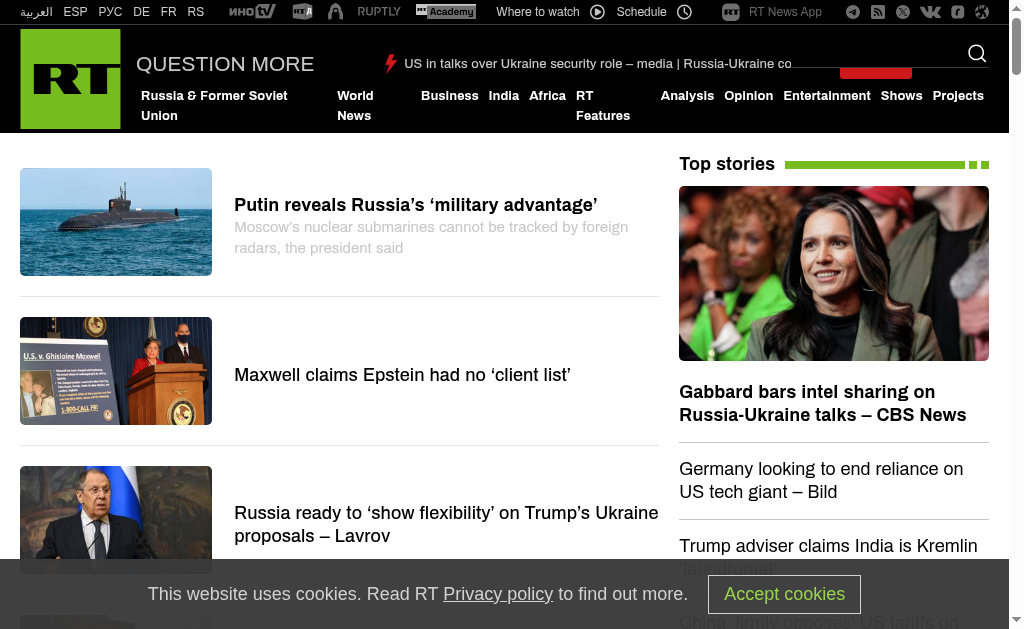Open the globe-shaped social icon after Rumble
Screen dimensions: 1024x629
click(x=982, y=12)
